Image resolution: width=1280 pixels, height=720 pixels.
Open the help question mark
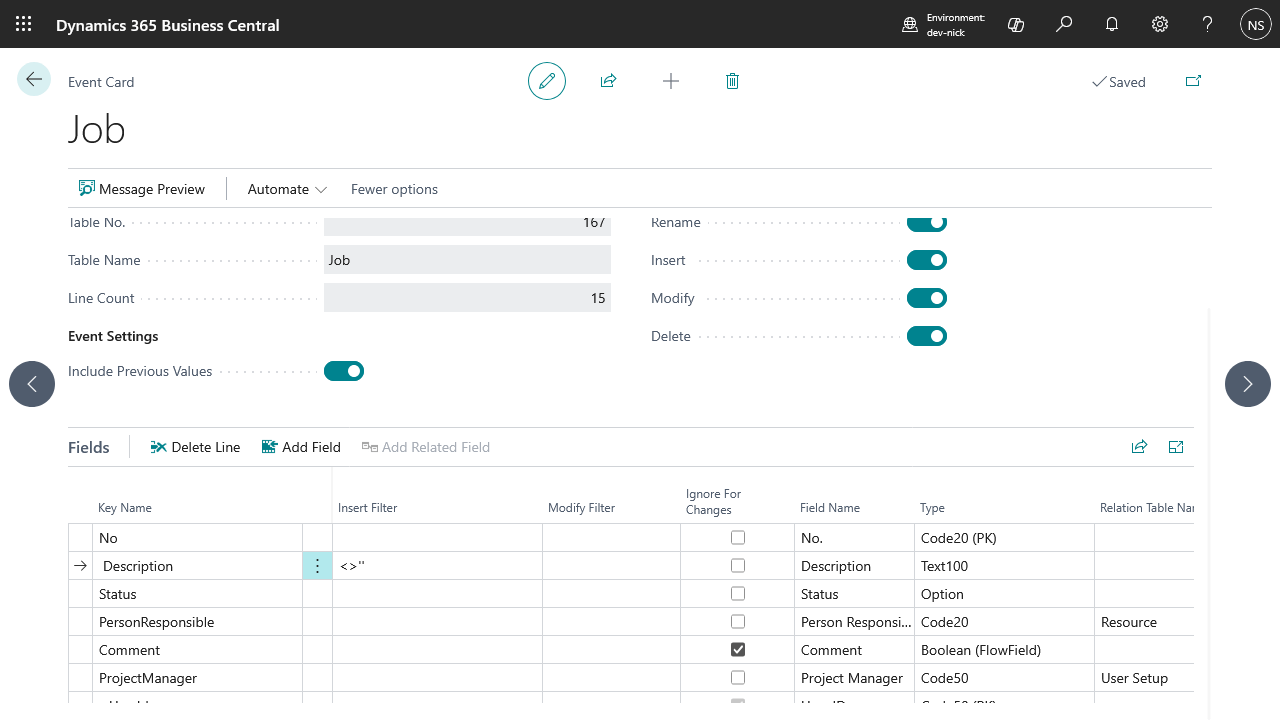click(x=1208, y=25)
